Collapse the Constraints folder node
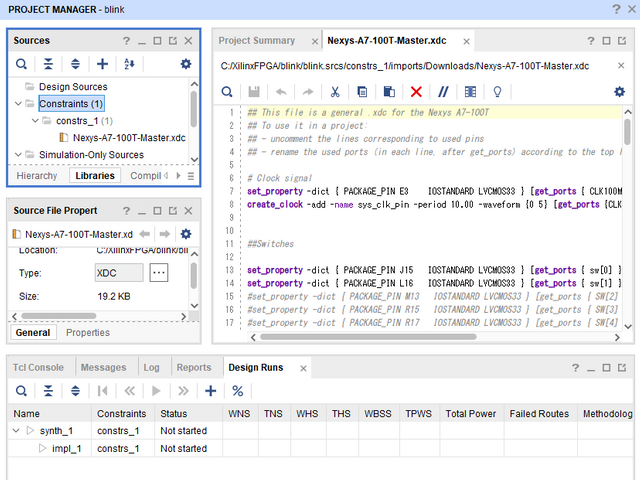The width and height of the screenshot is (640, 480). 17,104
